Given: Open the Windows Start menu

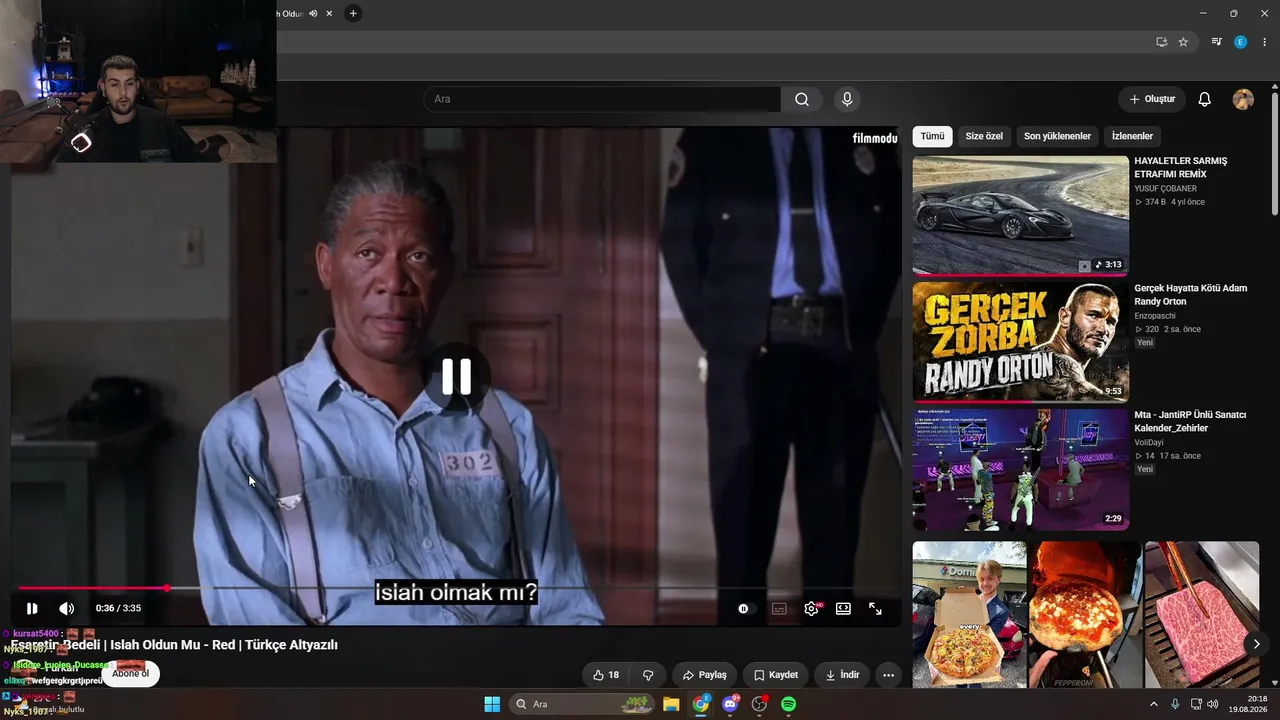Looking at the screenshot, I should point(492,704).
